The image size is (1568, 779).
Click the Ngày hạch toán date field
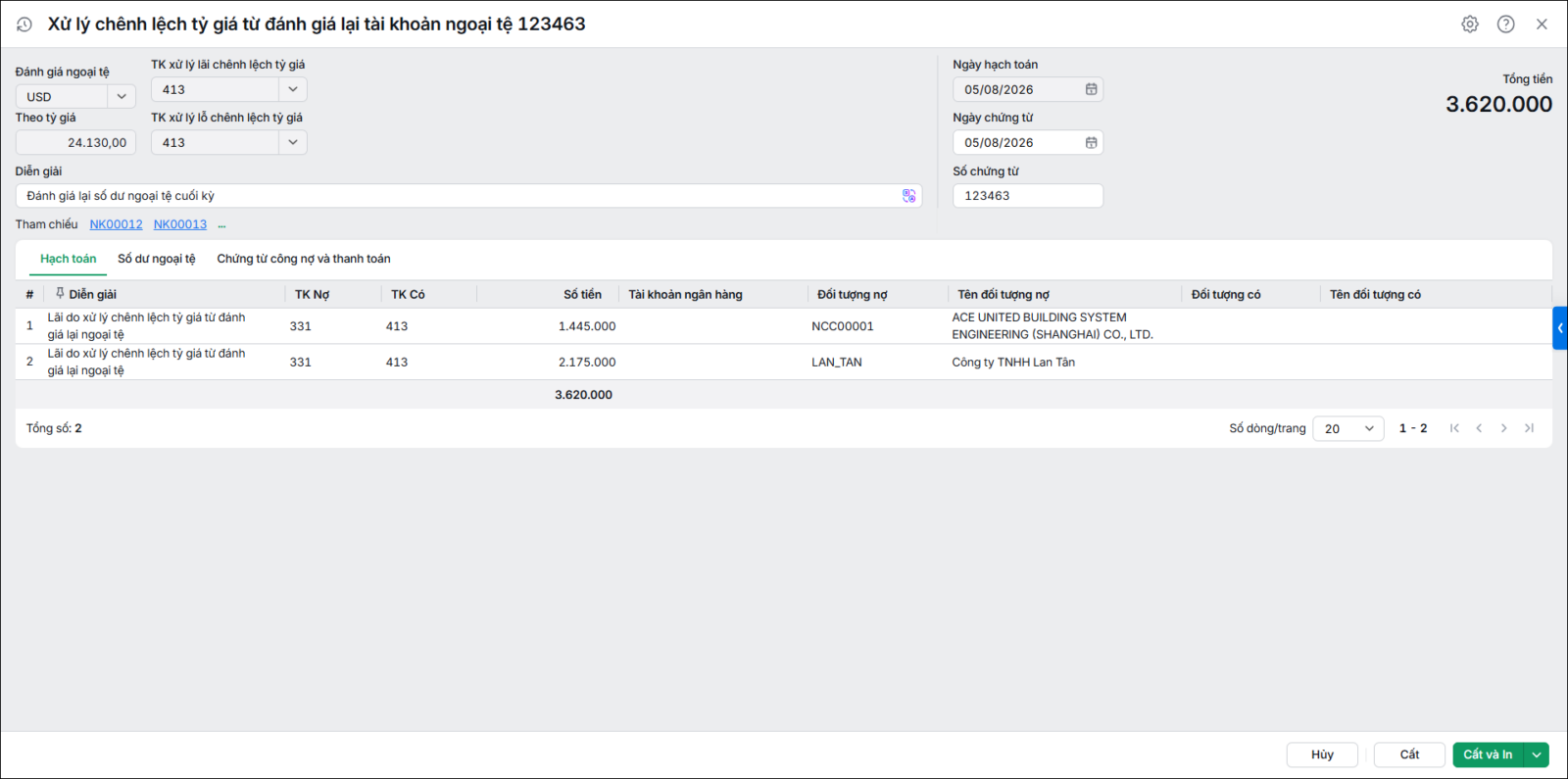coord(1028,89)
